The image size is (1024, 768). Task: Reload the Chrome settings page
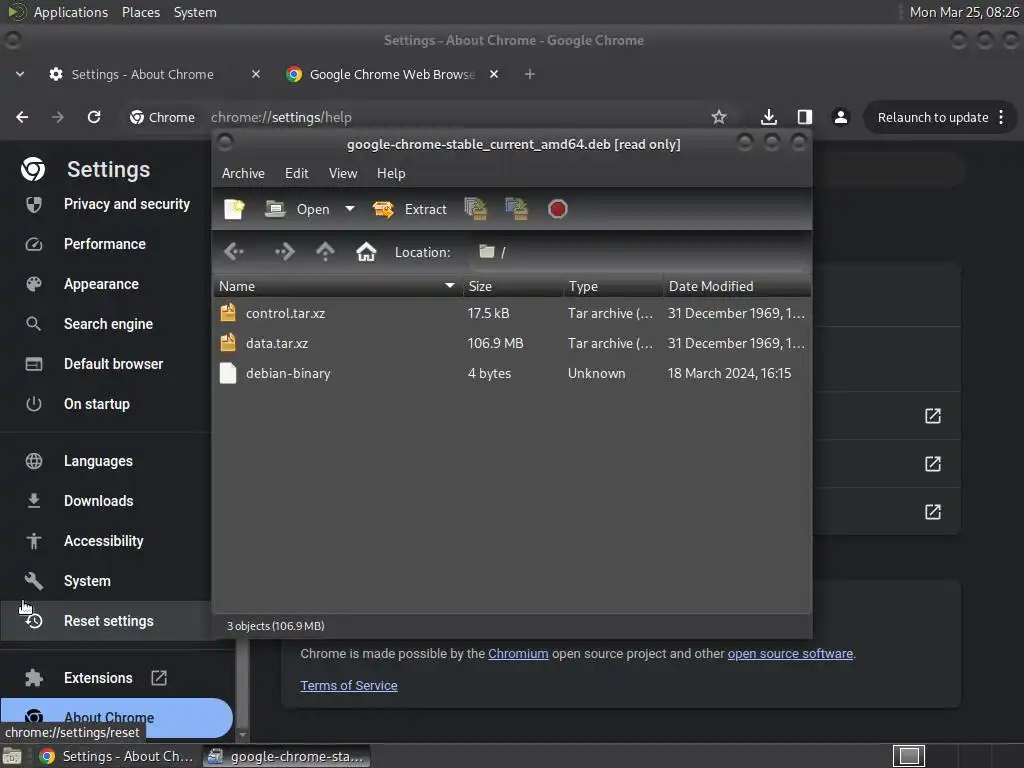pos(94,118)
